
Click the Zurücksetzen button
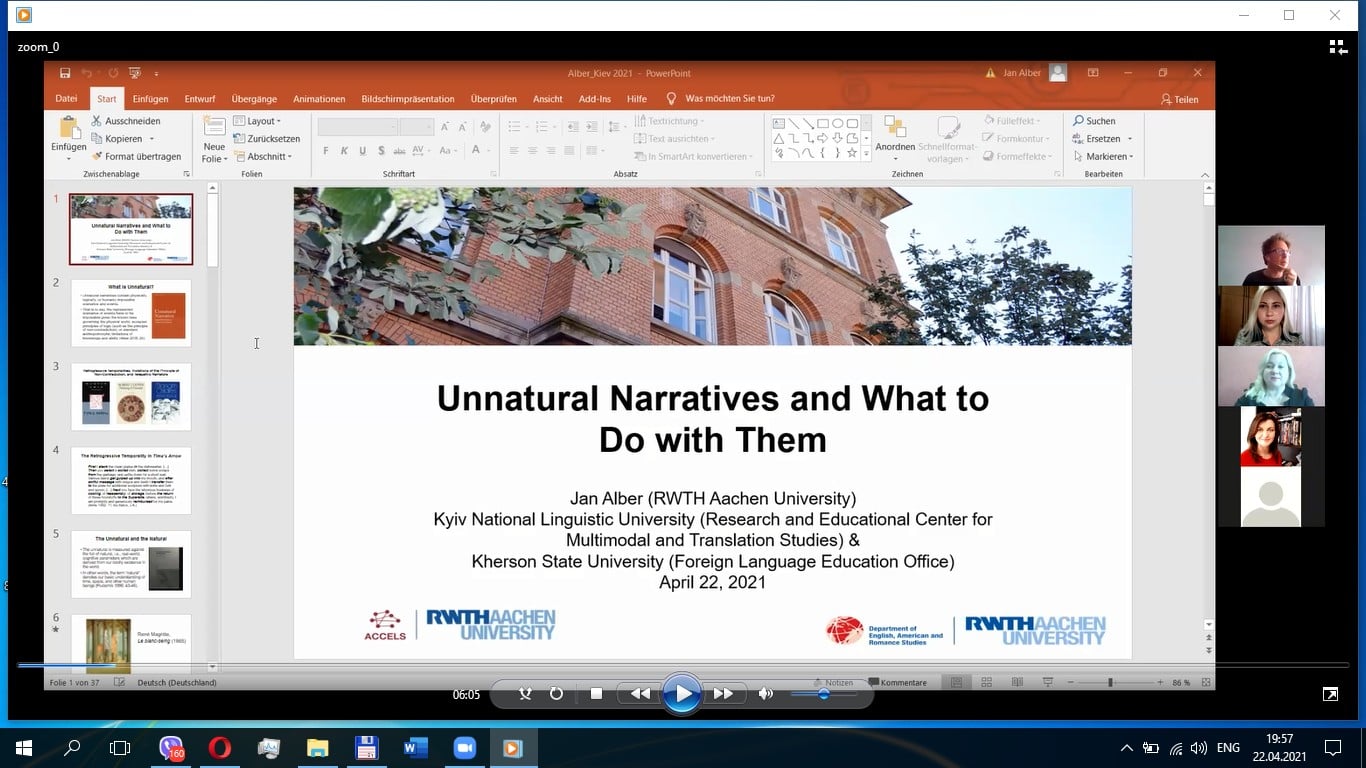[x=267, y=139]
